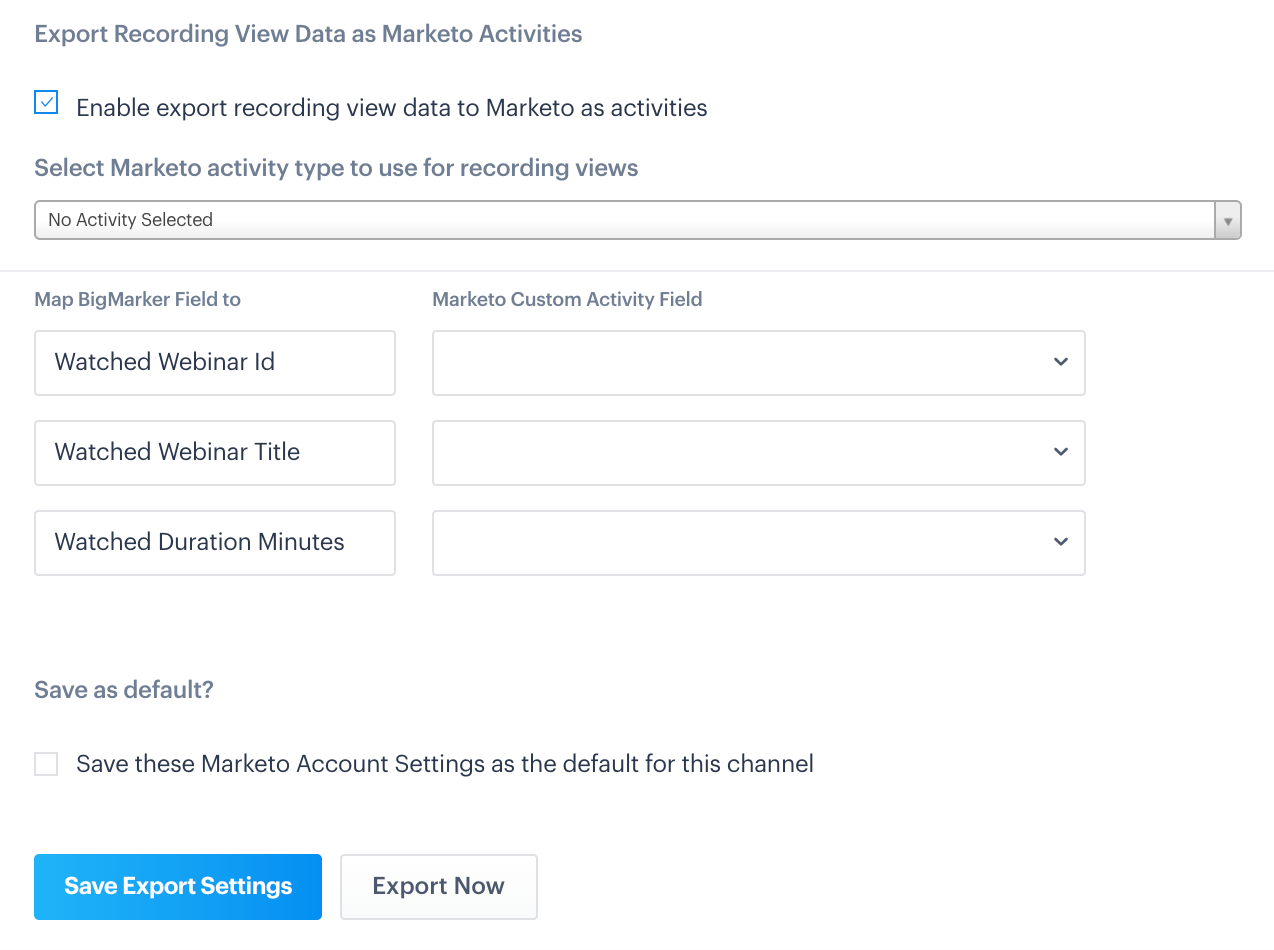Click Marketo Custom Activity Field column label
This screenshot has height=950, width=1274.
pos(567,299)
